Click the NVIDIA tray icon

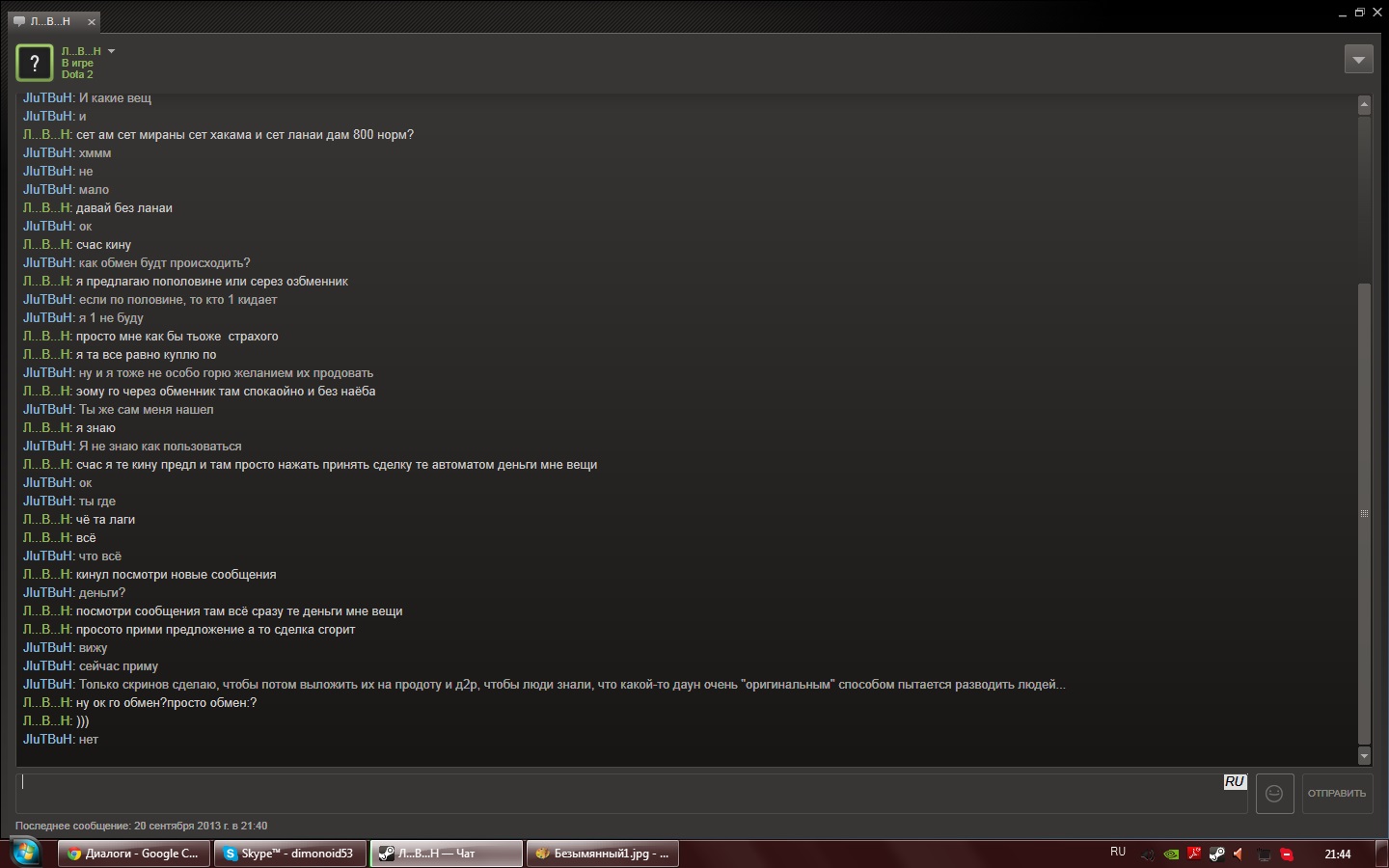1172,854
